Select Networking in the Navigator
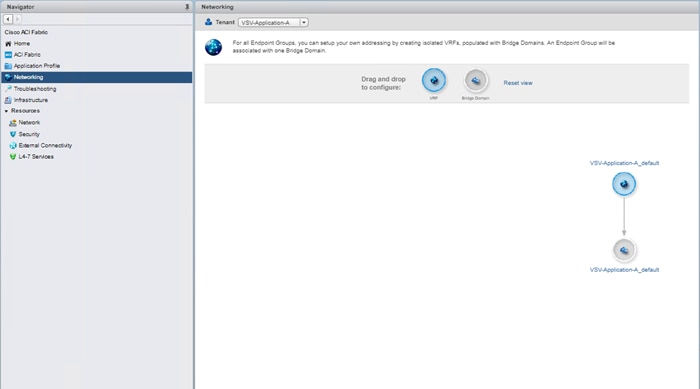 (x=96, y=77)
